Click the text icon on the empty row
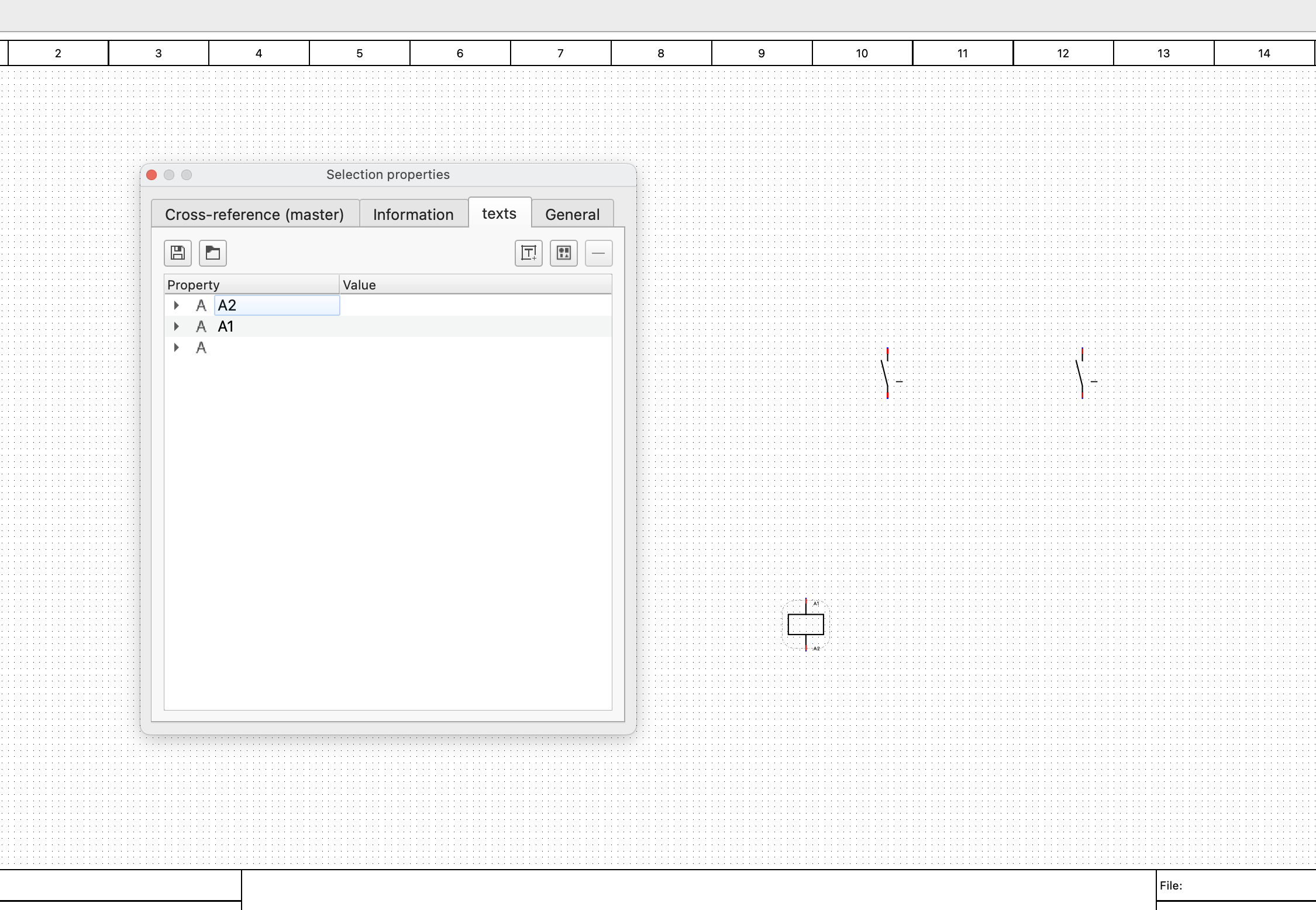This screenshot has width=1316, height=910. [x=201, y=348]
